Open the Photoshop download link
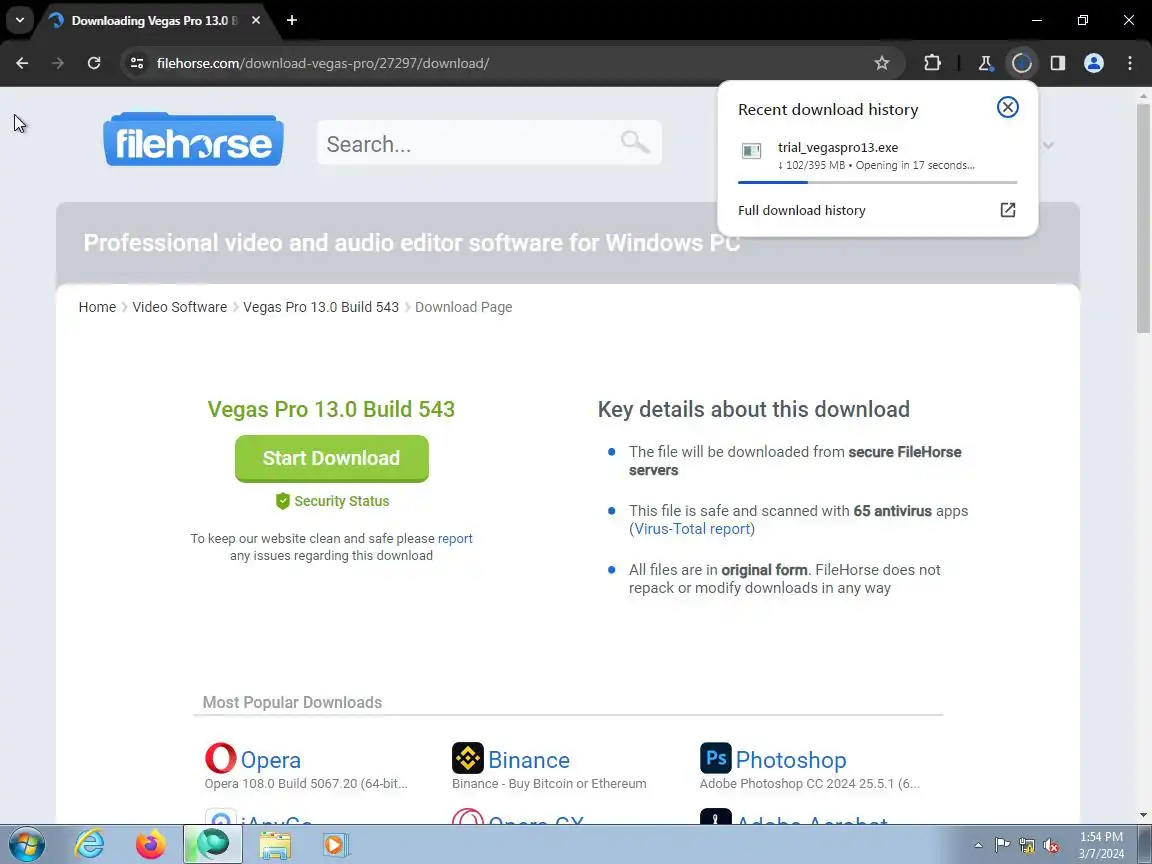1152x864 pixels. pyautogui.click(x=791, y=760)
